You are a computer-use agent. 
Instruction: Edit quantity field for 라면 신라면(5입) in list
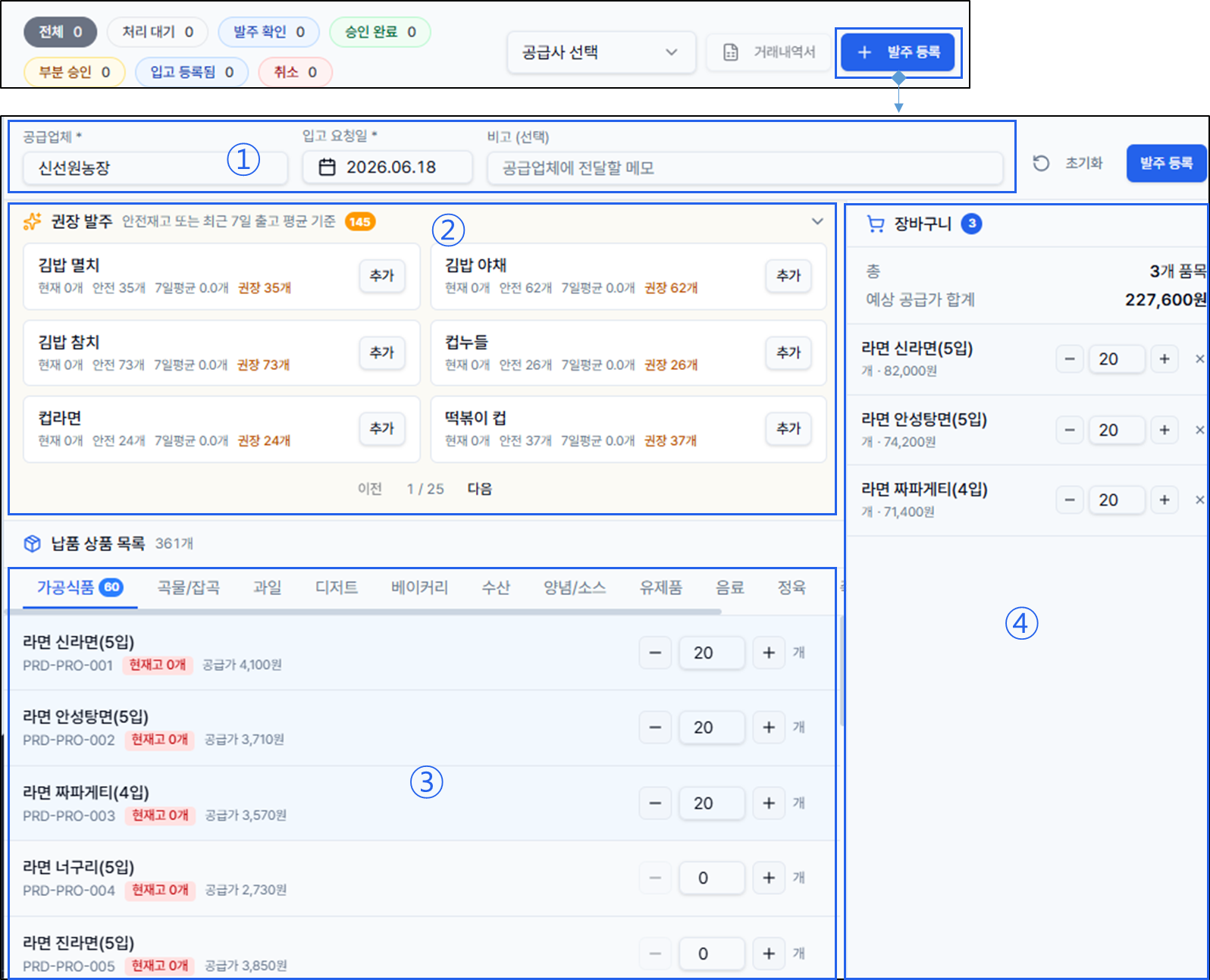click(711, 653)
